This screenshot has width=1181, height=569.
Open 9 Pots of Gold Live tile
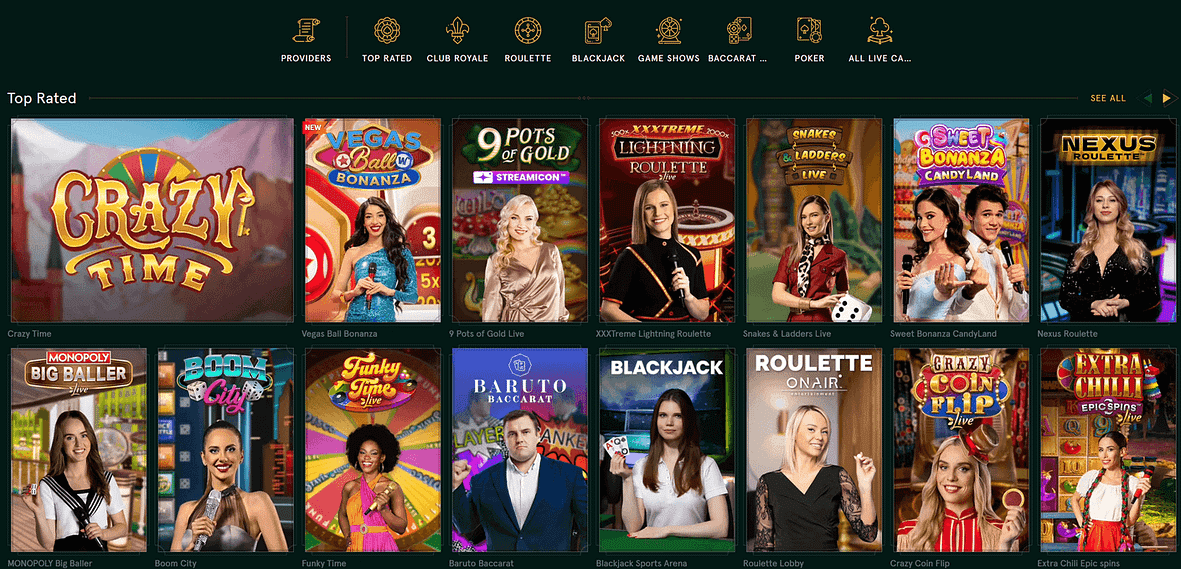tap(520, 220)
